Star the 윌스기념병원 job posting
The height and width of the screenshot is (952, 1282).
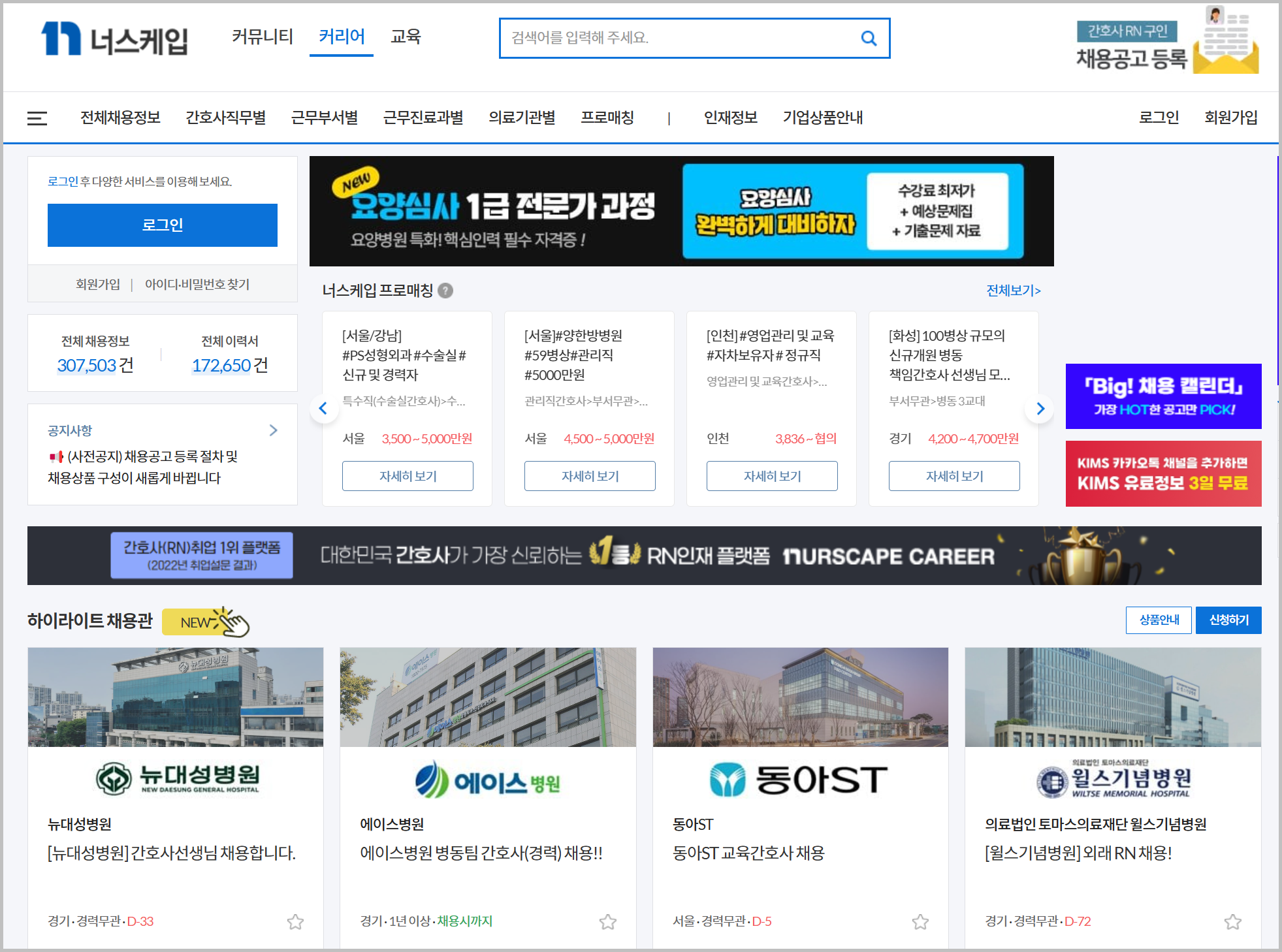point(1232,921)
